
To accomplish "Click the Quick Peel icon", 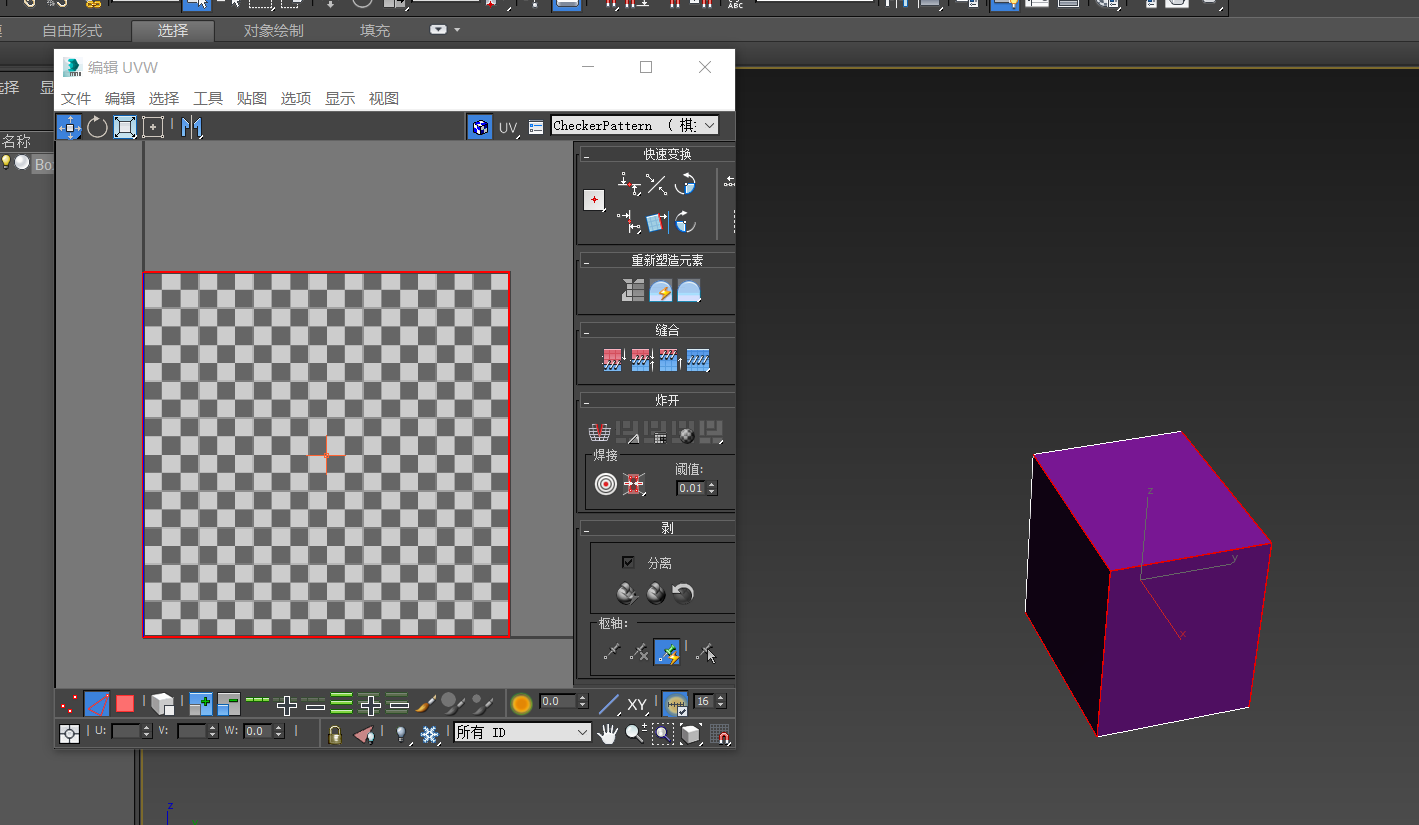I will click(627, 594).
